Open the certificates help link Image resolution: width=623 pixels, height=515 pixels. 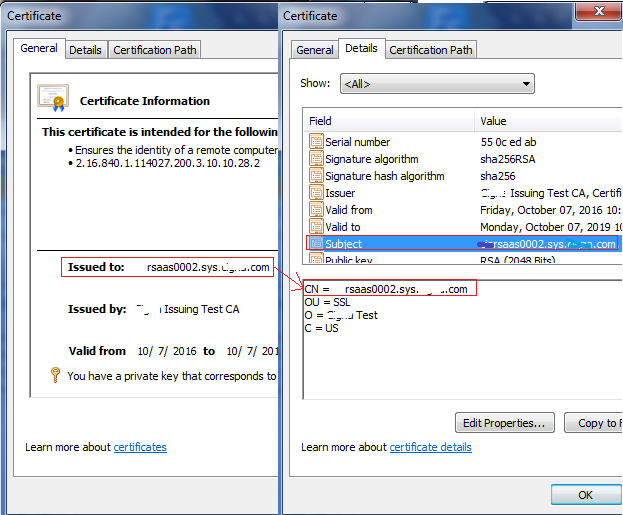point(140,447)
